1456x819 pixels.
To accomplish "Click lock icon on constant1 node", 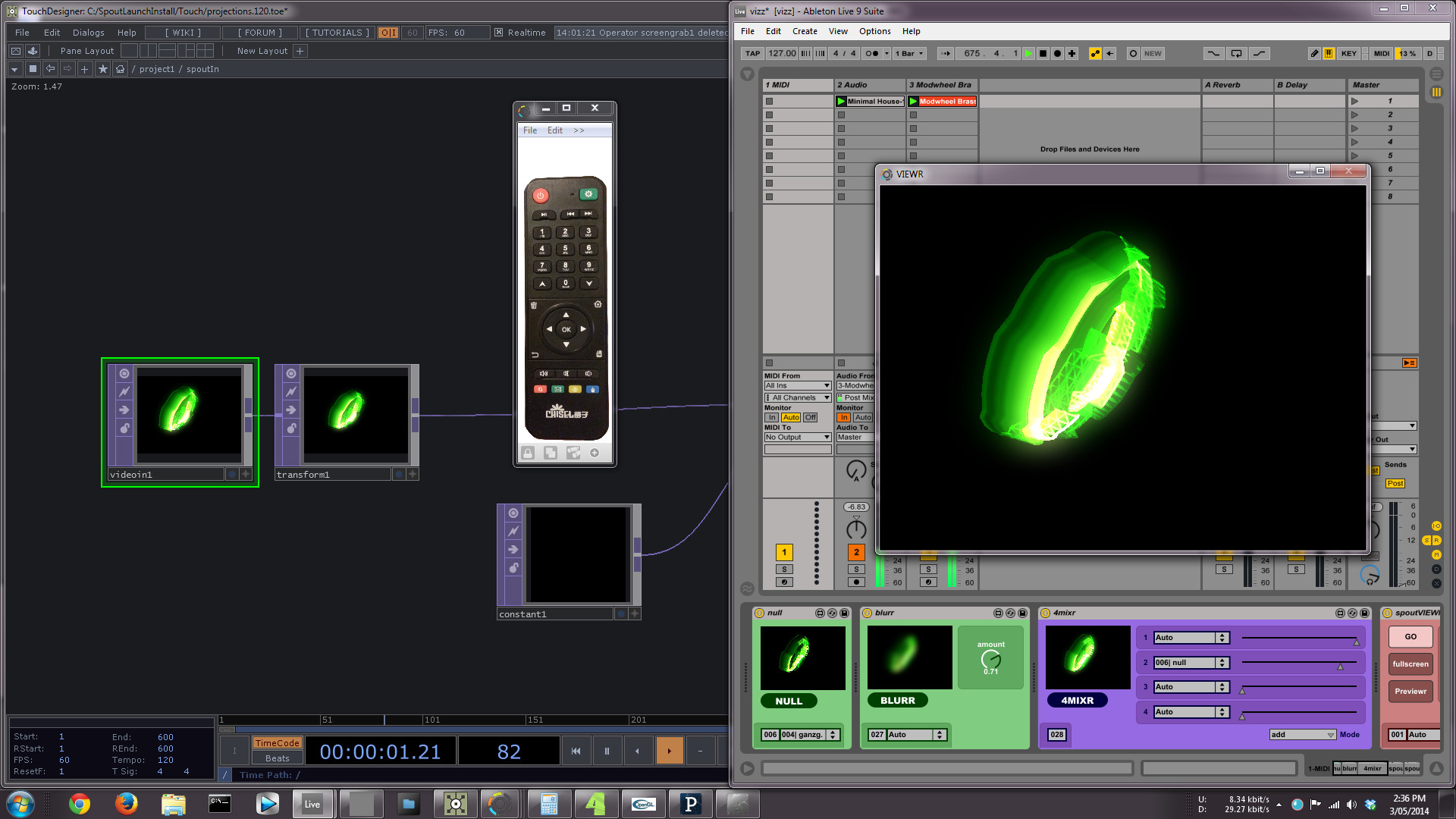I will click(513, 568).
